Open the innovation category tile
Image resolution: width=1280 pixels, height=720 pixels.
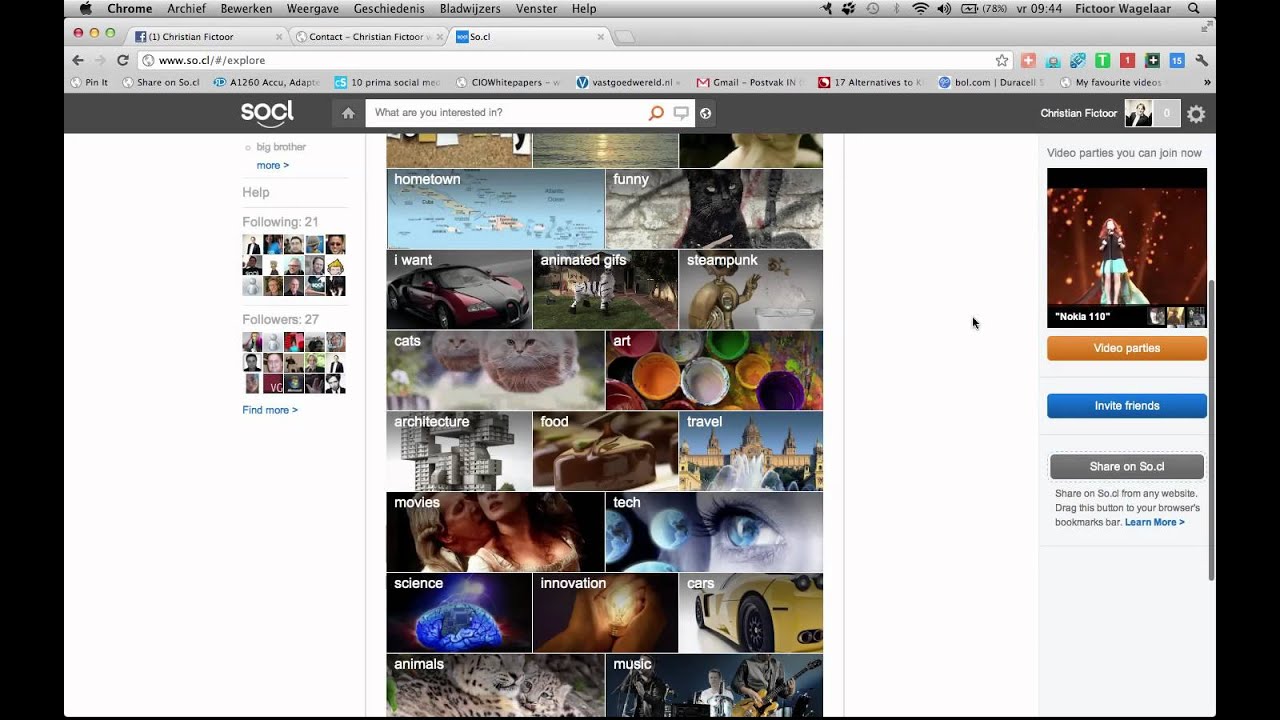click(605, 613)
